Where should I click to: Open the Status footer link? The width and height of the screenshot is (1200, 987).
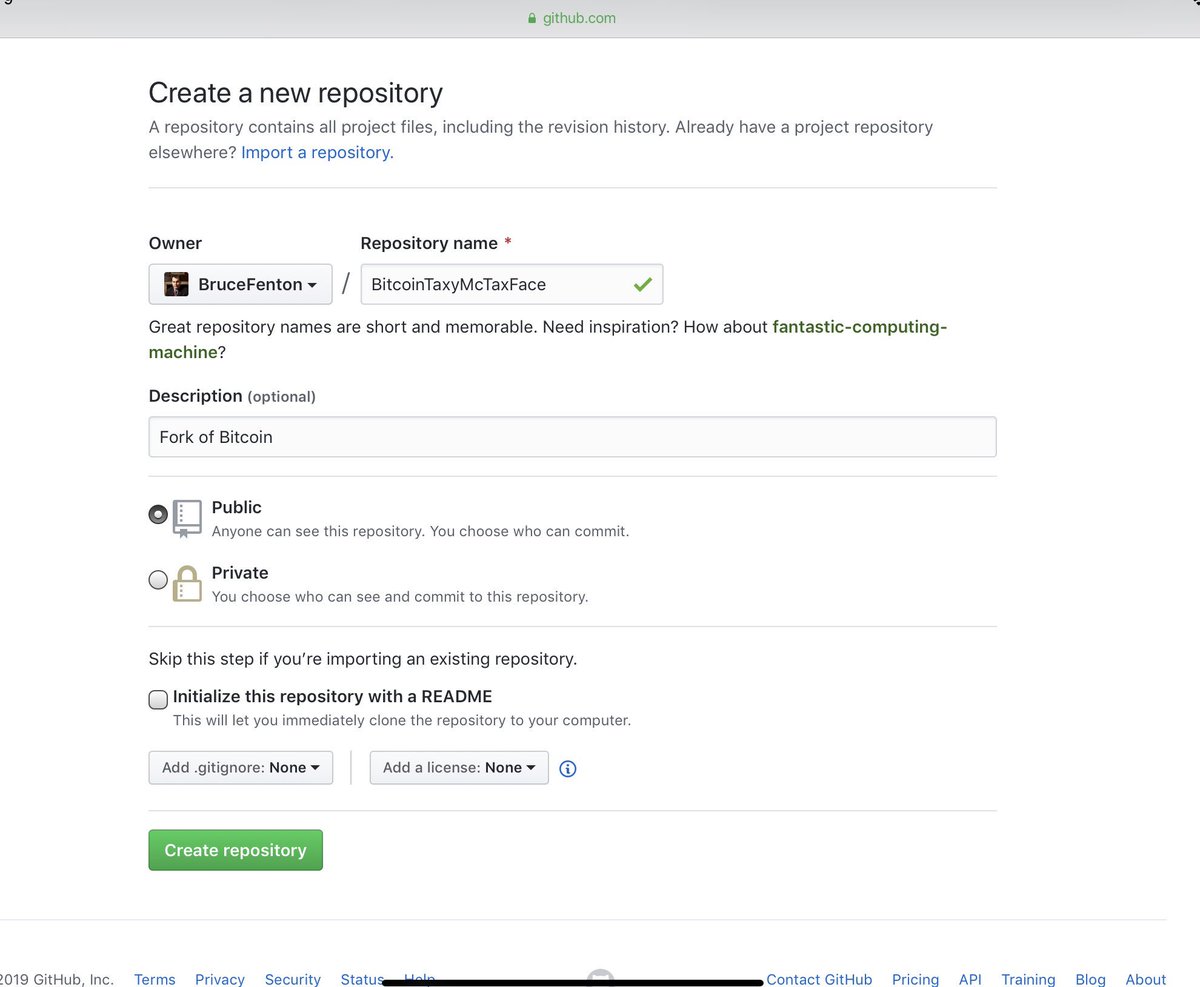(x=362, y=979)
